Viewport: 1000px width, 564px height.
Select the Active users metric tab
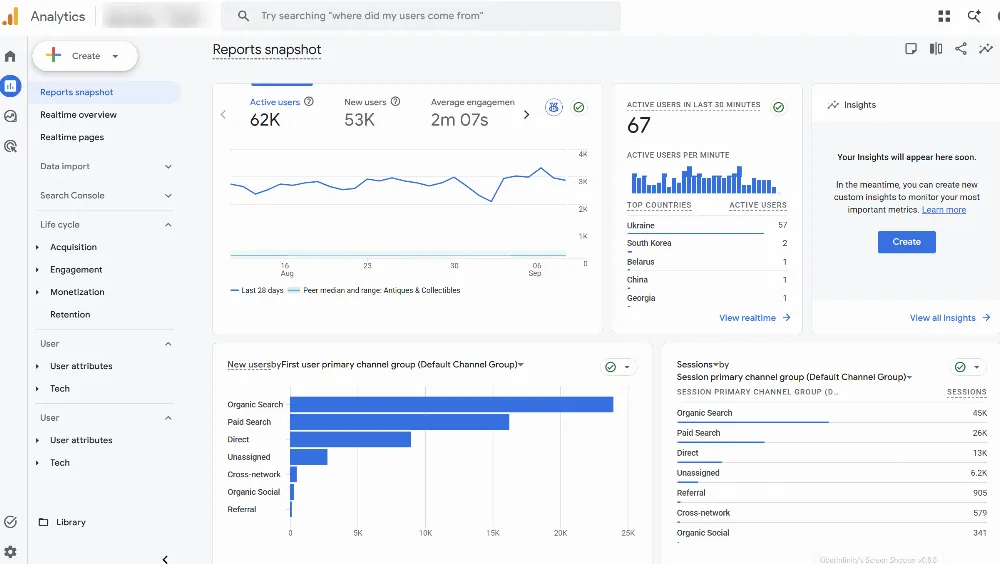point(282,112)
